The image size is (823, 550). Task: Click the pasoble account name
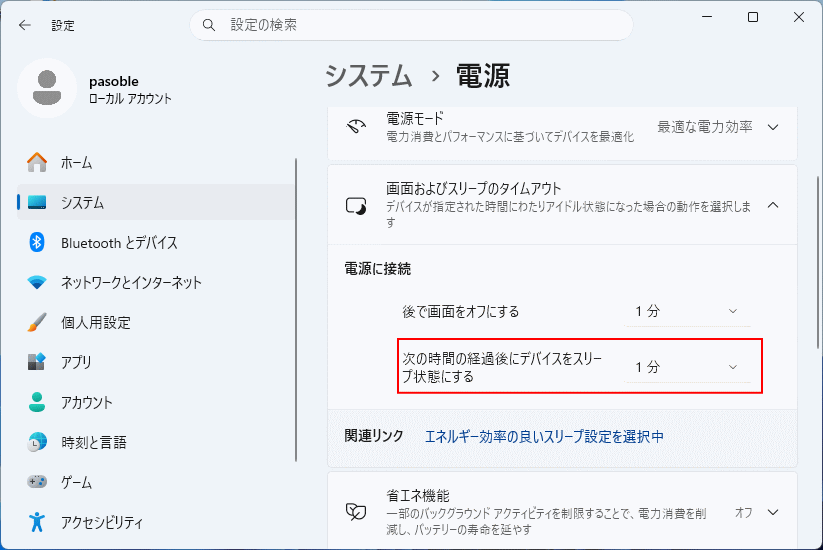pos(114,81)
